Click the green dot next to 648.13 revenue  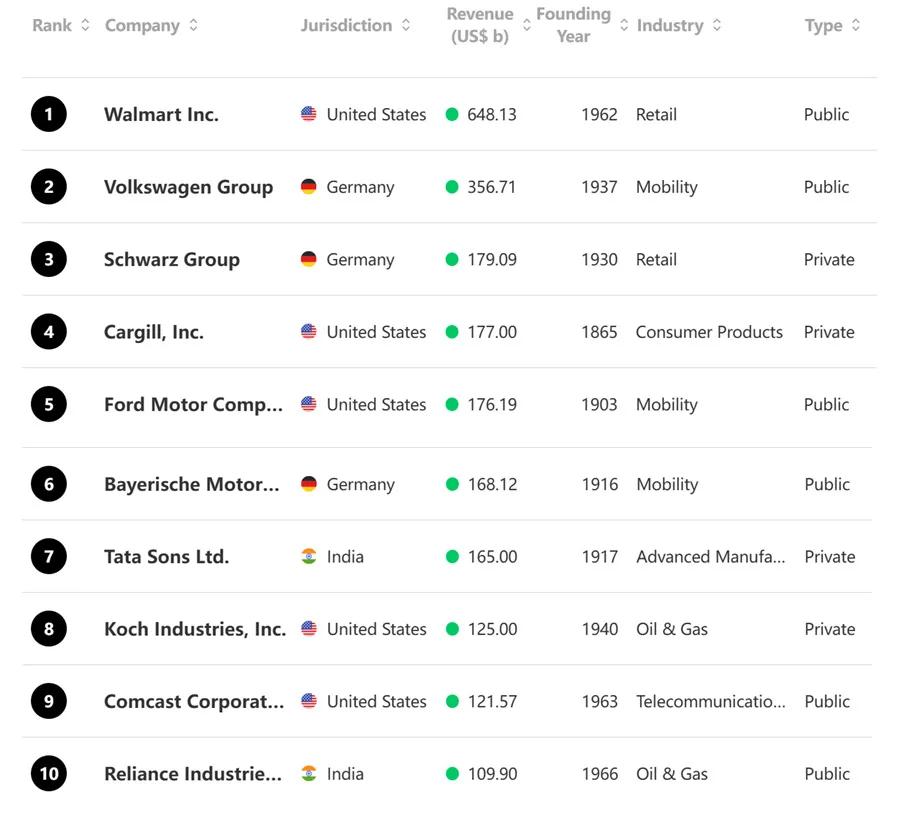[x=452, y=115]
